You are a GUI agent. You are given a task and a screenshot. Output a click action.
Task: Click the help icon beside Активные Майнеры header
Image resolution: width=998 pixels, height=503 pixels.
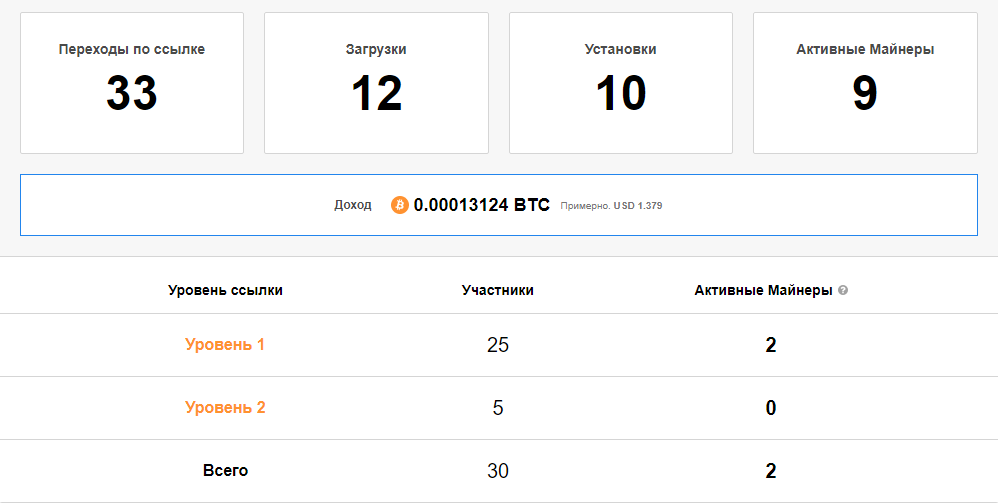[843, 291]
